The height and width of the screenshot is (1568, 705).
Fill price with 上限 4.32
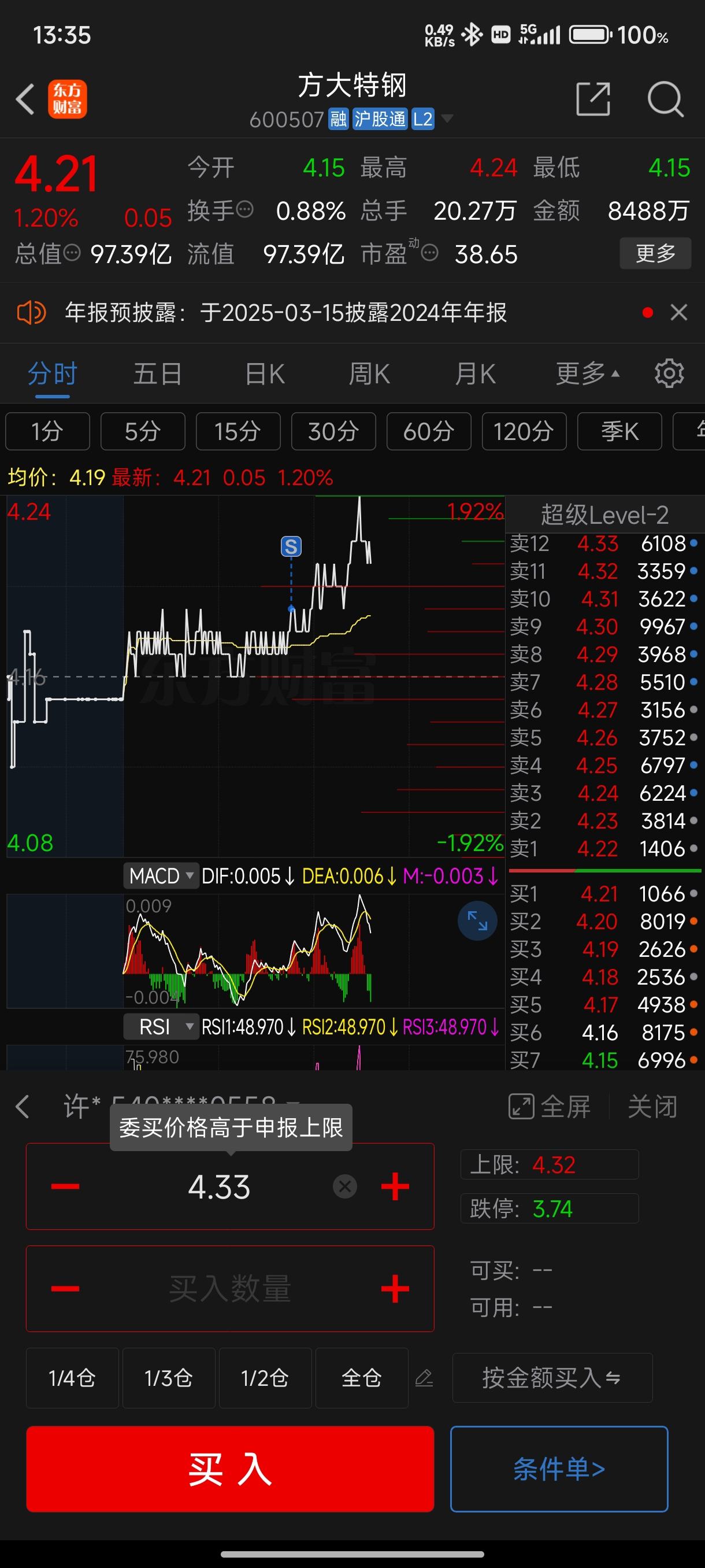pos(550,1164)
